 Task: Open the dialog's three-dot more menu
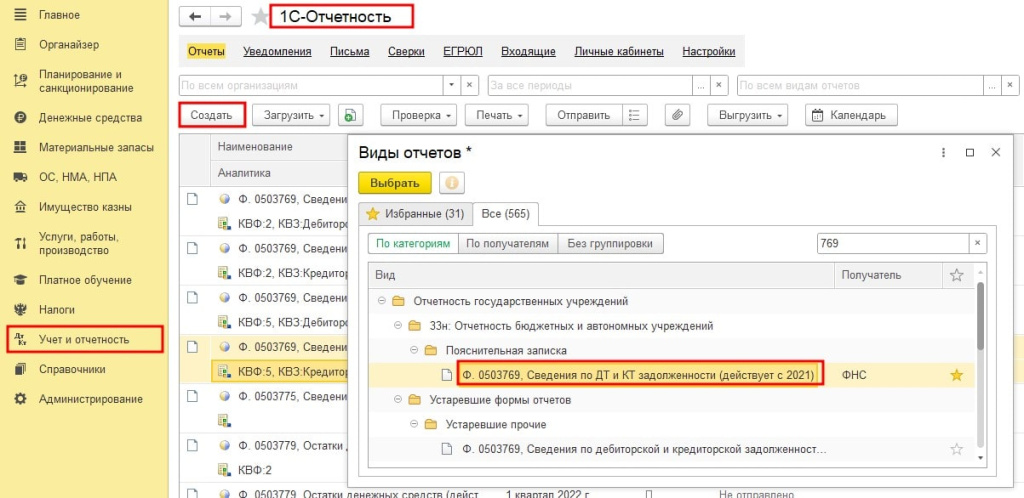point(943,152)
